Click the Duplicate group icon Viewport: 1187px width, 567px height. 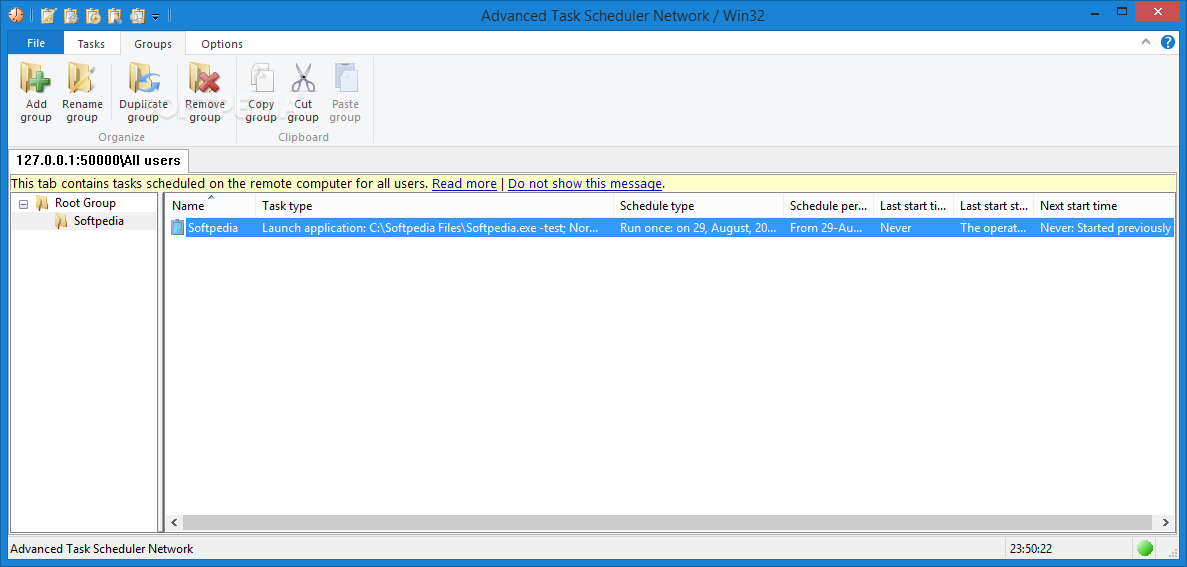point(143,78)
